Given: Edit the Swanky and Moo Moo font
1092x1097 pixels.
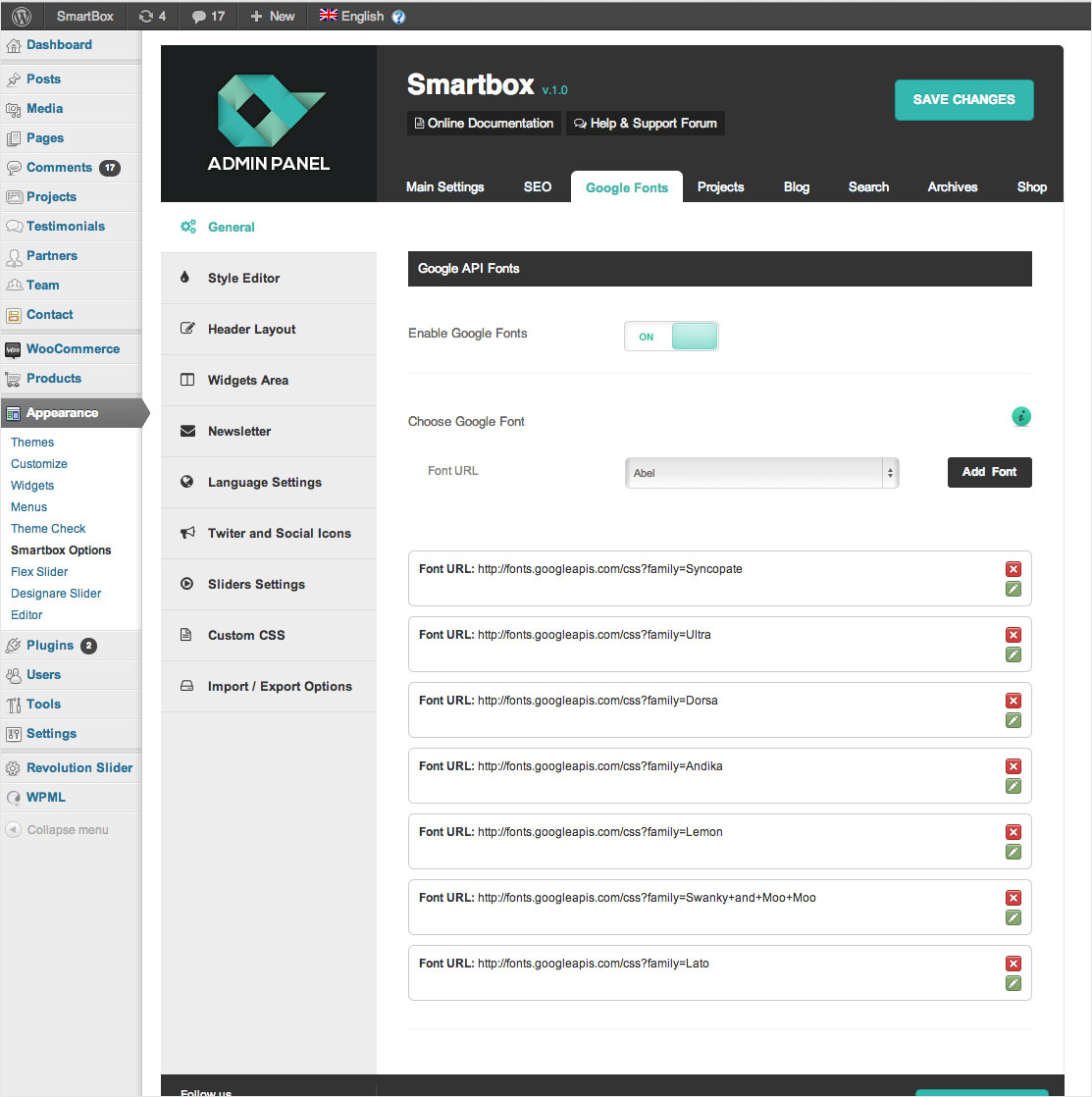Looking at the screenshot, I should [1014, 917].
